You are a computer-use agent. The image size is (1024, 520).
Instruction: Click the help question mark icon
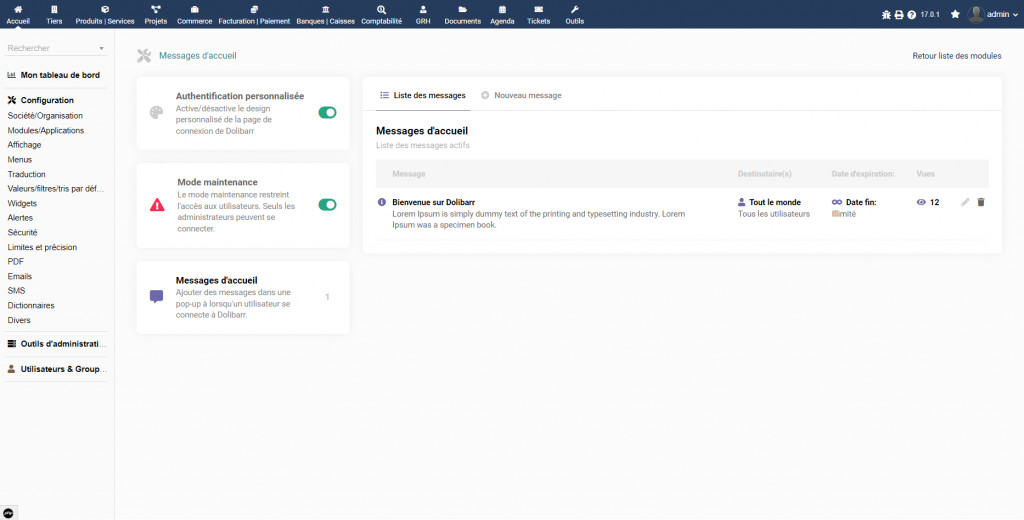point(912,14)
